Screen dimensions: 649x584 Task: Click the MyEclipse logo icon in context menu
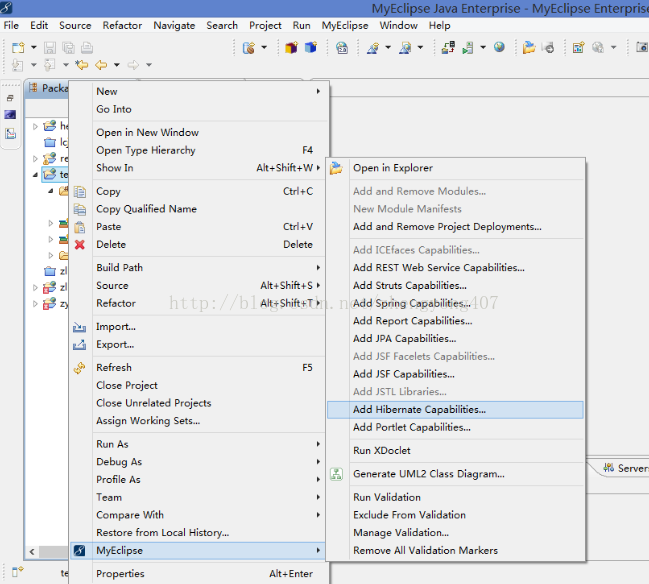tap(79, 550)
